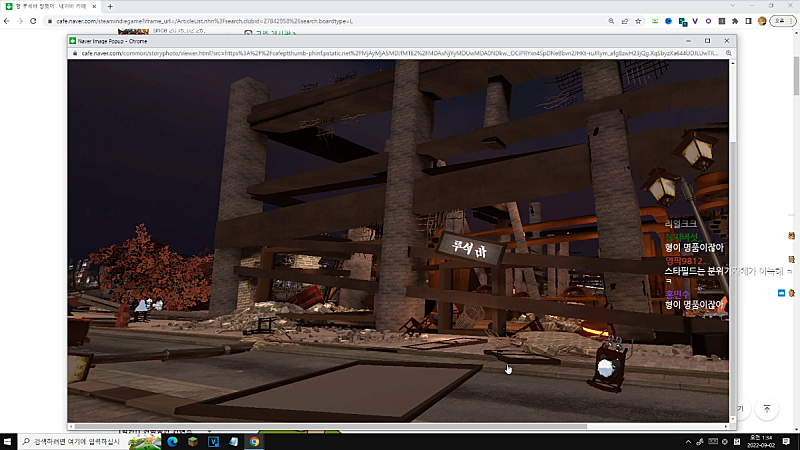Open the purple ring extension icon
This screenshot has width=800, height=450.
click(x=708, y=21)
